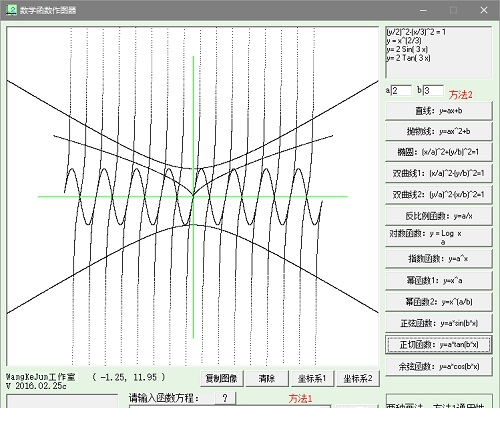The height and width of the screenshot is (424, 500).
Task: Close the 数学函数作图器 window
Action: click(484, 10)
